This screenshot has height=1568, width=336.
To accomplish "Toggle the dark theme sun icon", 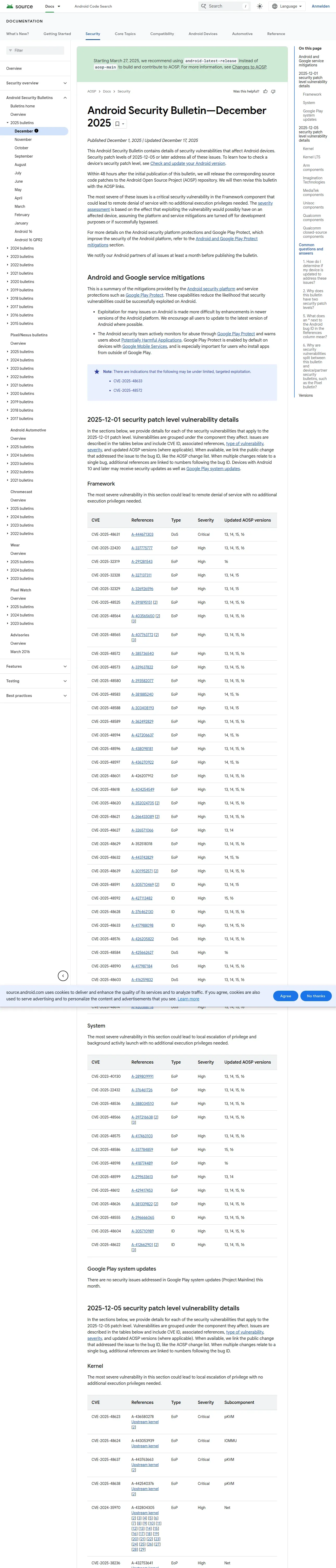I will [260, 6].
